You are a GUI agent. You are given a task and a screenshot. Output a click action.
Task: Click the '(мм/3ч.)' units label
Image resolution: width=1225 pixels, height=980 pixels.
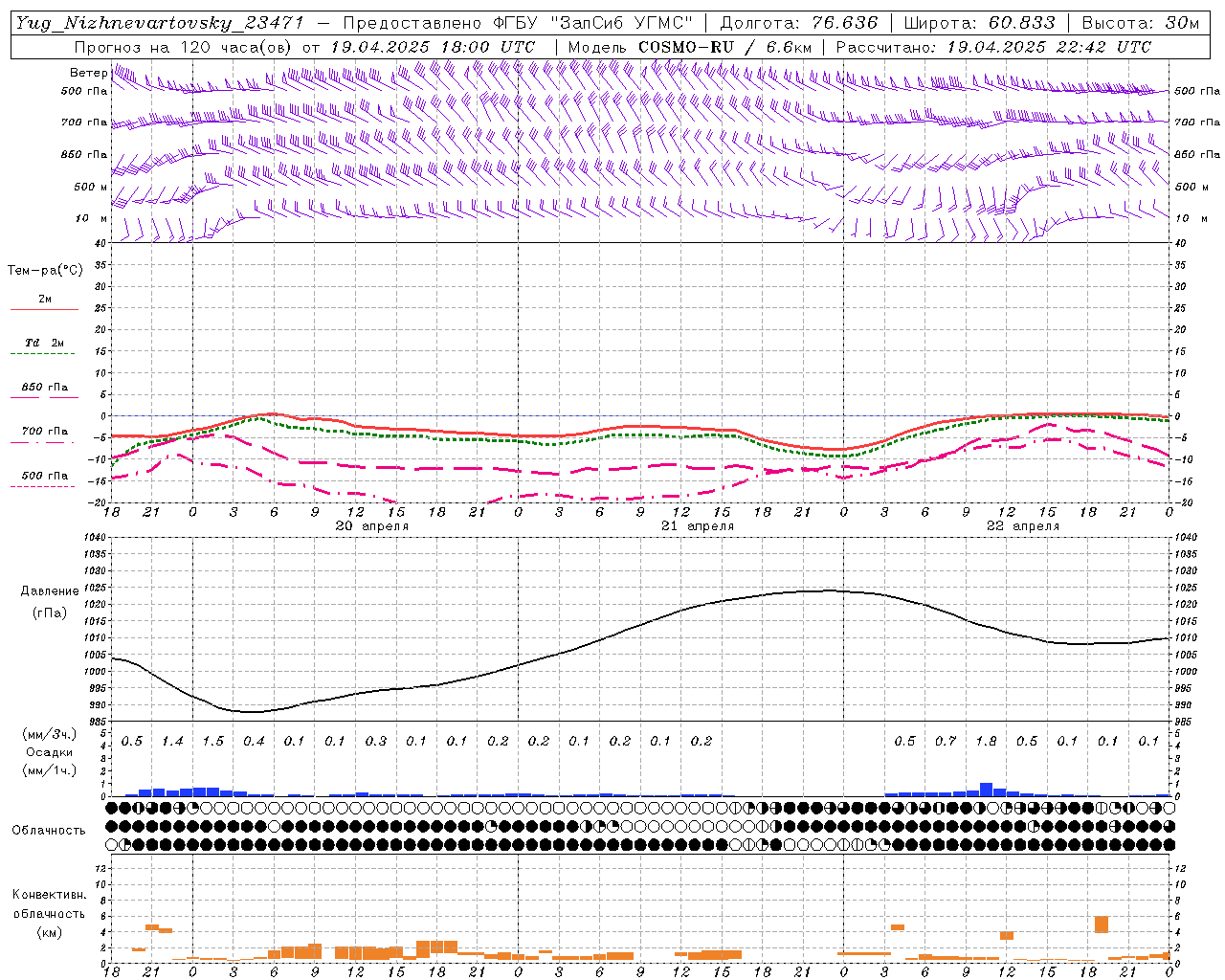coord(49,735)
